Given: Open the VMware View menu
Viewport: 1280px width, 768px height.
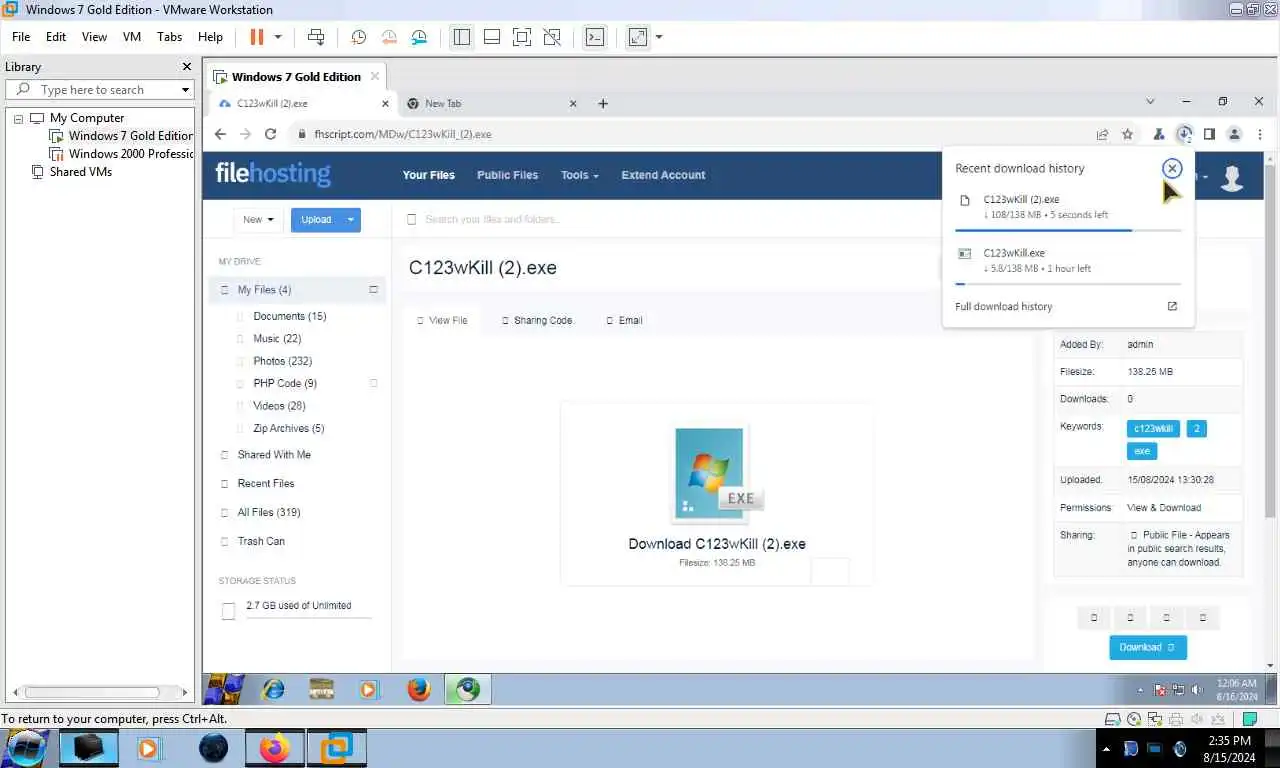Looking at the screenshot, I should [94, 37].
